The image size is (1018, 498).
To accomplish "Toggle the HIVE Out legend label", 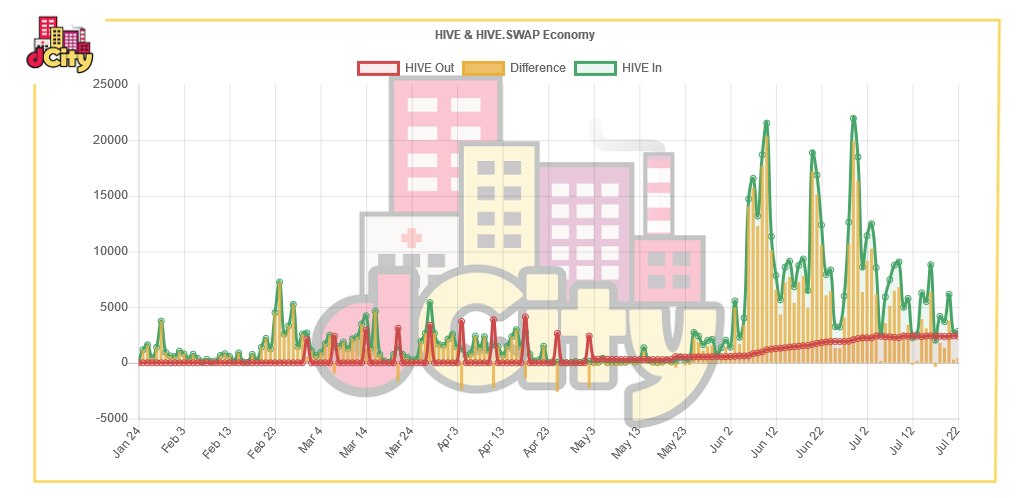I will (429, 68).
